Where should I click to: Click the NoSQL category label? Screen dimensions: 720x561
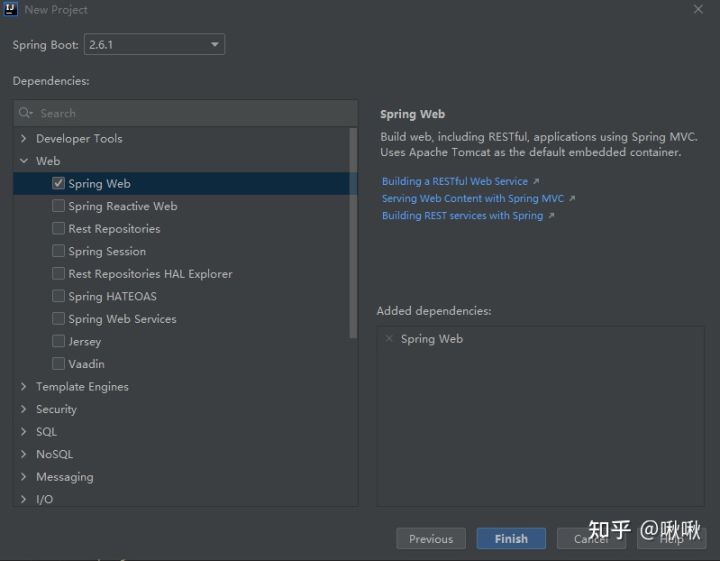tap(54, 454)
